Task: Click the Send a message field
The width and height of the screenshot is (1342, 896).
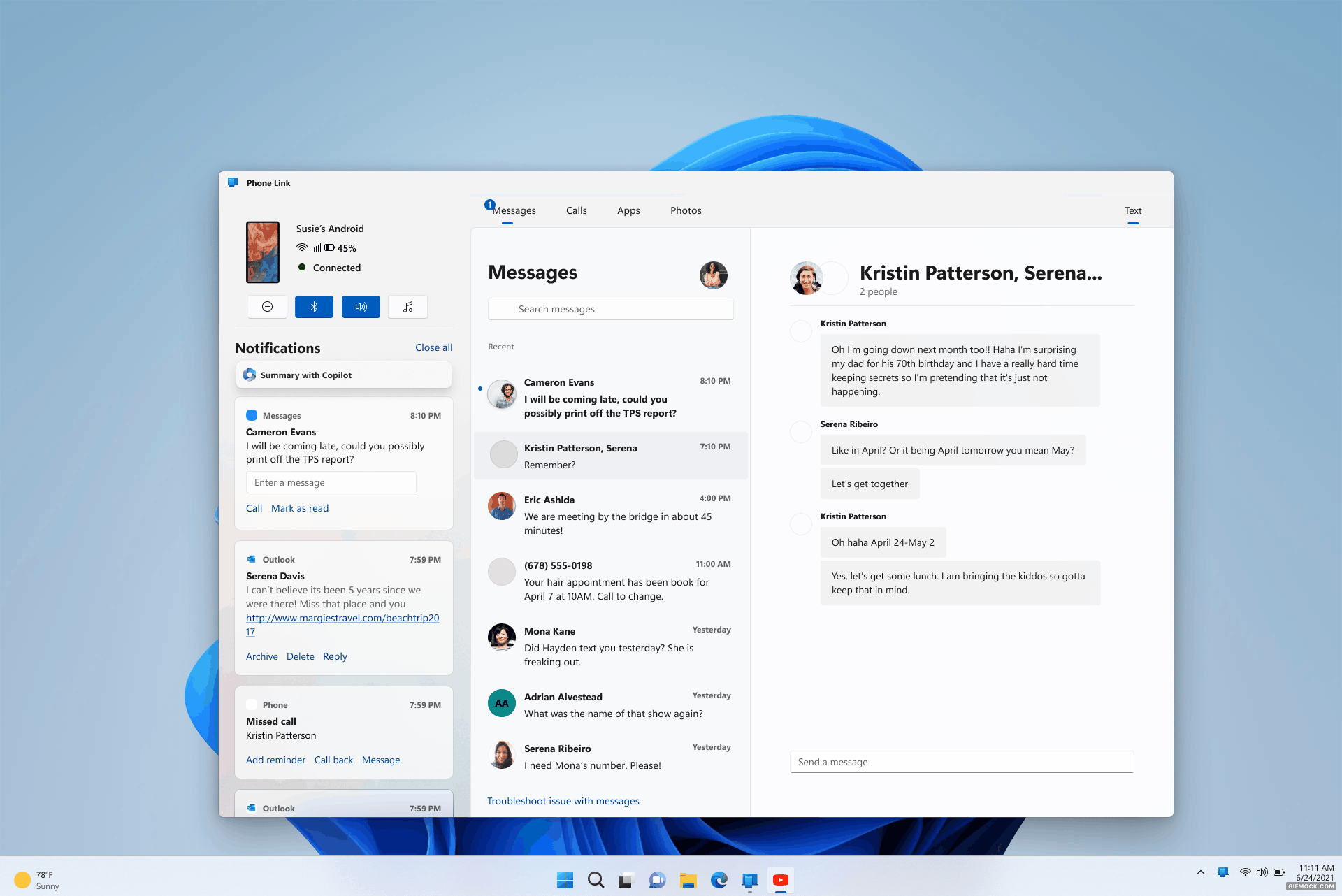Action: pos(961,762)
